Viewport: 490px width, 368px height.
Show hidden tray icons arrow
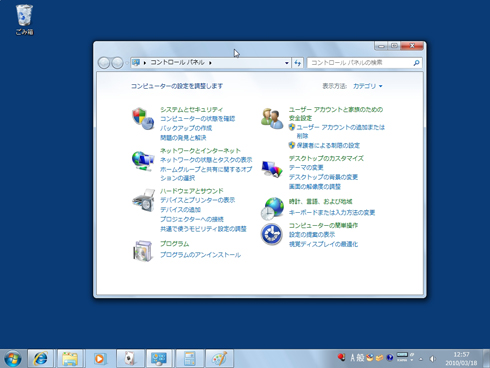pyautogui.click(x=421, y=359)
